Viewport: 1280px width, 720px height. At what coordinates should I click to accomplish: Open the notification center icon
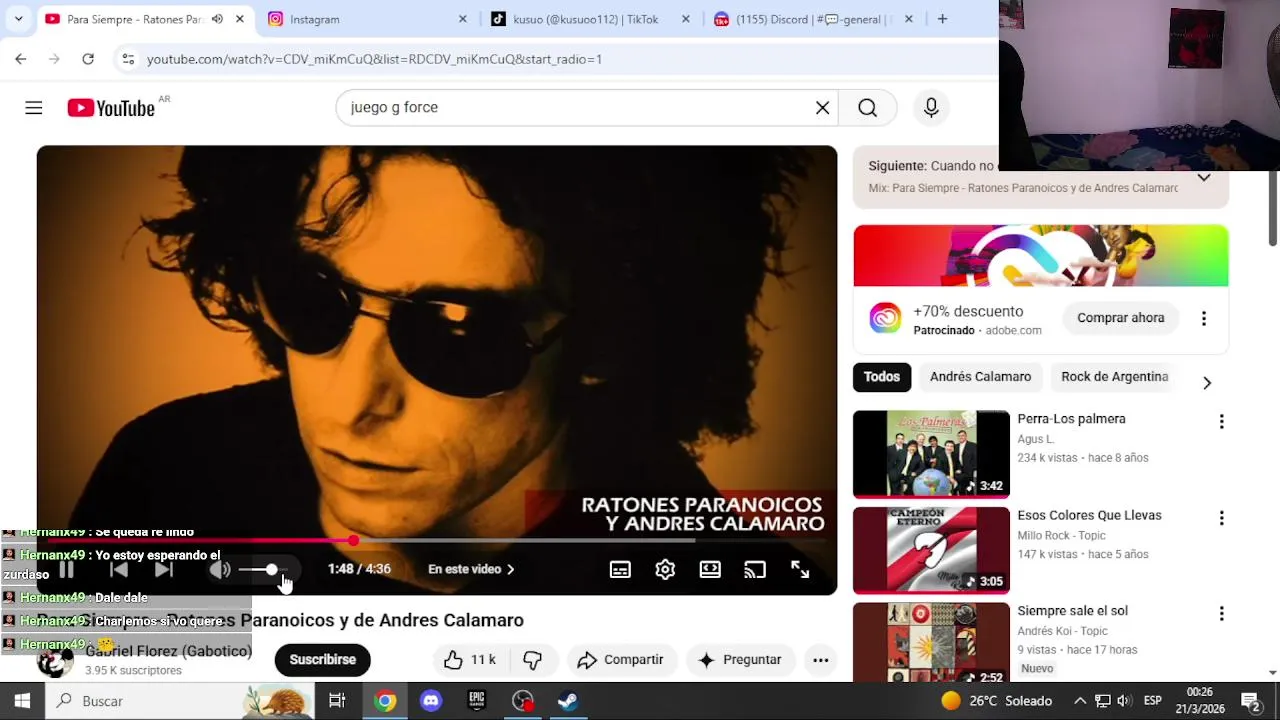[x=1250, y=701]
